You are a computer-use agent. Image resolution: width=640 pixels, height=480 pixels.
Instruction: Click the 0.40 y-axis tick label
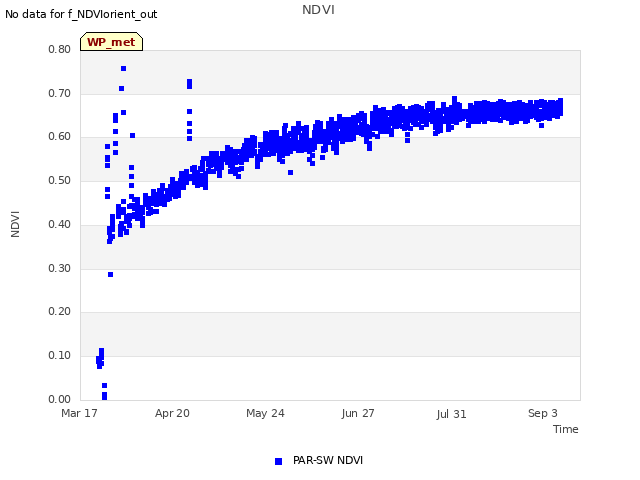(x=59, y=224)
